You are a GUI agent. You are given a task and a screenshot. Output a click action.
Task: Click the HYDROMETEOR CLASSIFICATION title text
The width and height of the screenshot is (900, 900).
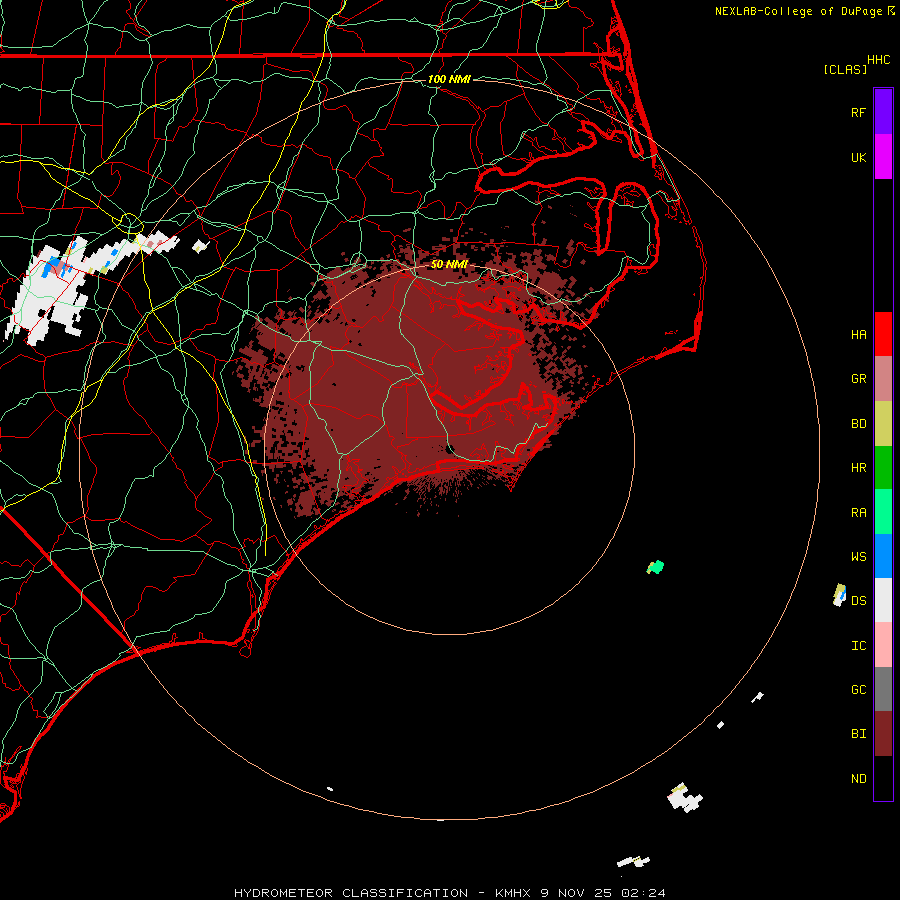351,893
